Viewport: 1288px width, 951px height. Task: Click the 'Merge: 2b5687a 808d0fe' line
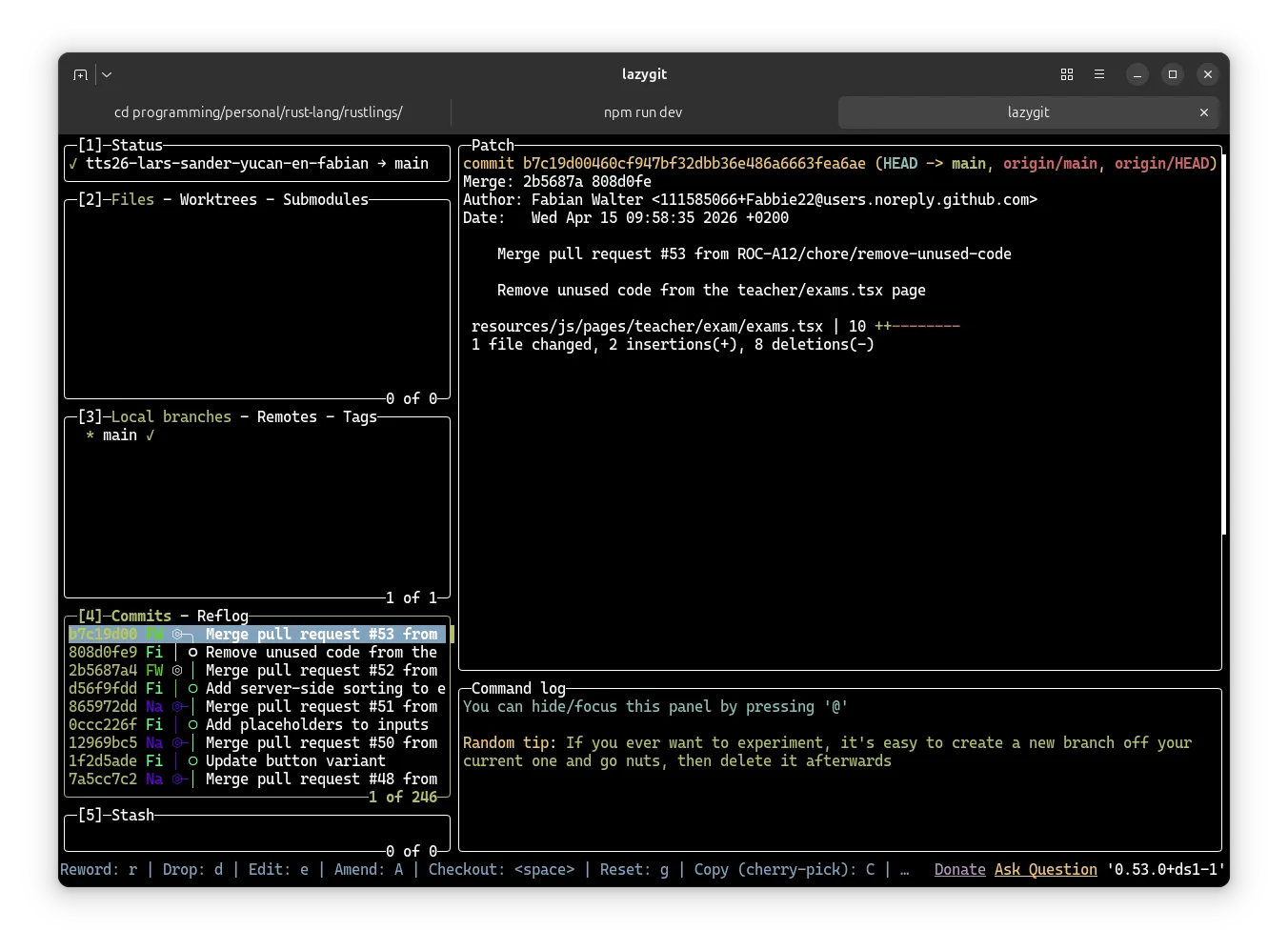tap(557, 182)
